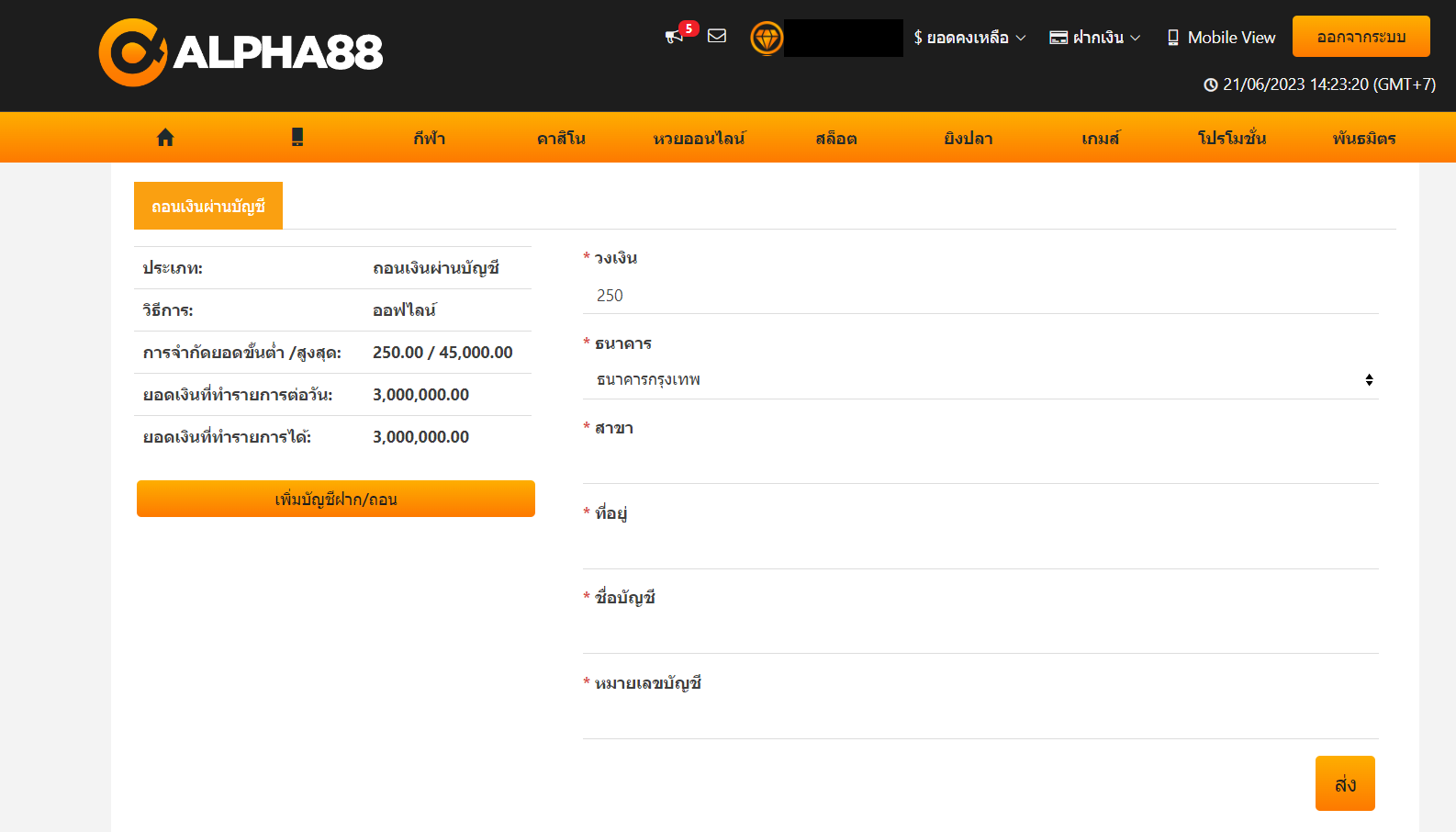Focus the ชื่อบัญชี account name field
Image resolution: width=1456 pixels, height=832 pixels.
pyautogui.click(x=980, y=635)
